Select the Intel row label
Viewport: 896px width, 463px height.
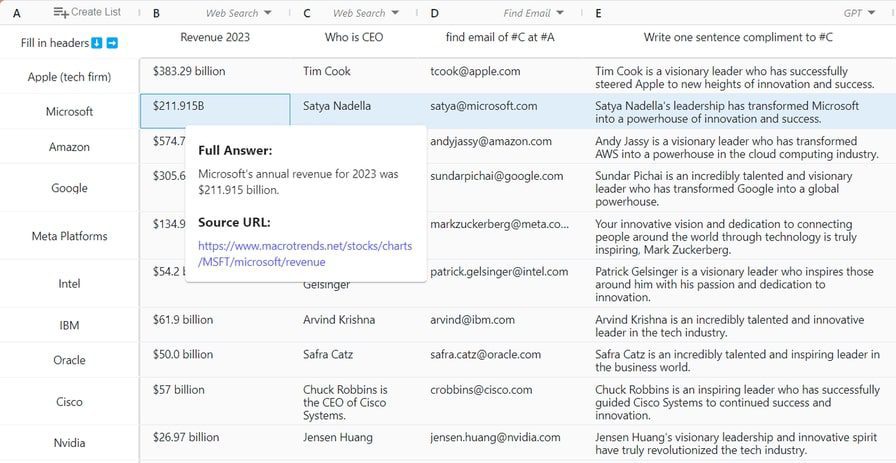point(69,284)
